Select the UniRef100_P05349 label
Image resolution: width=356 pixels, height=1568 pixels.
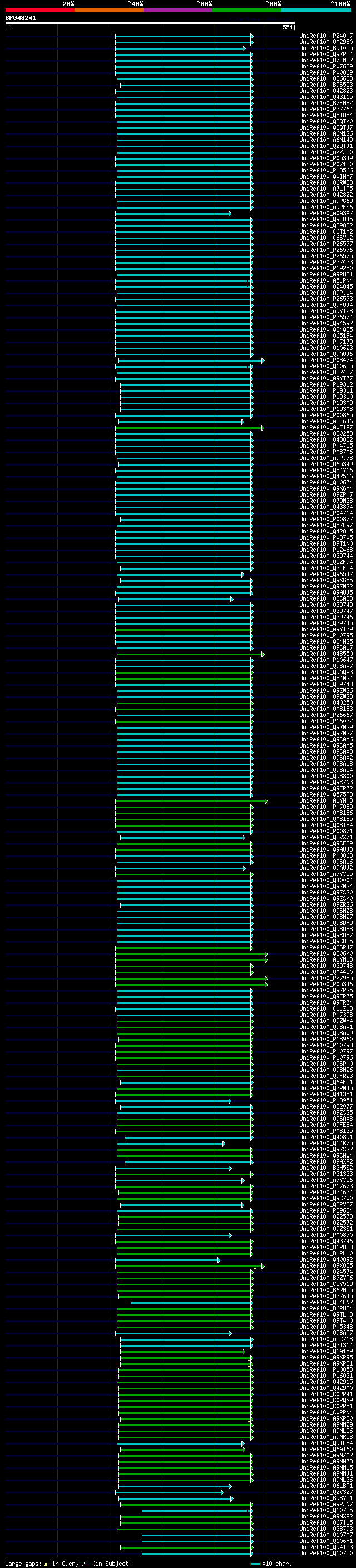click(326, 159)
